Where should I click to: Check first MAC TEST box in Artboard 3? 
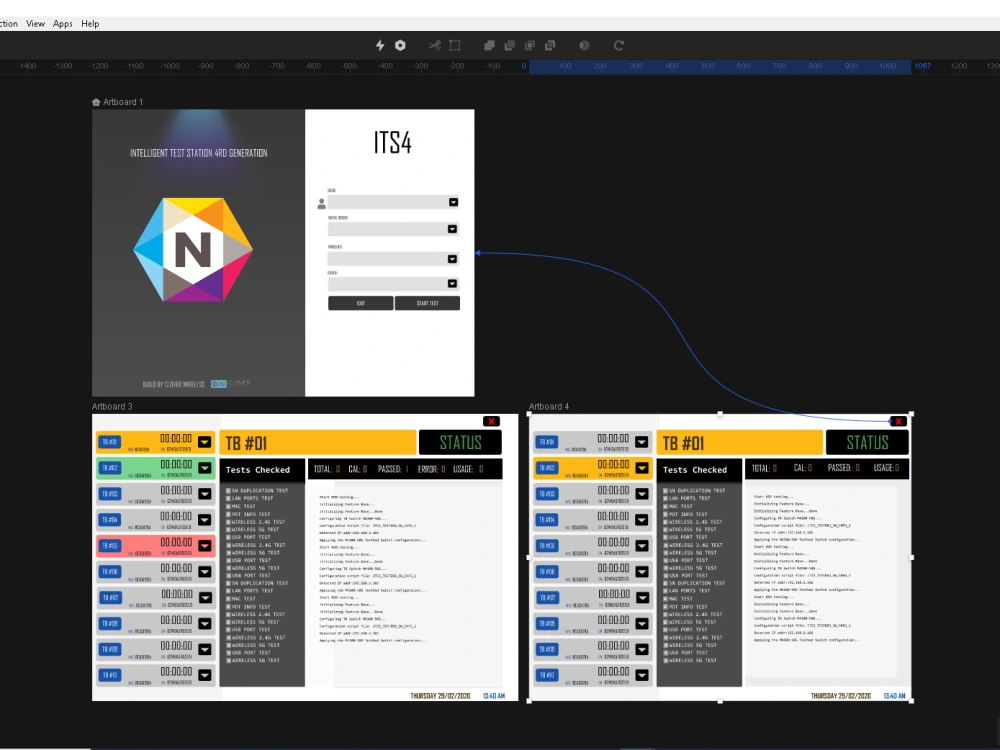pyautogui.click(x=228, y=506)
